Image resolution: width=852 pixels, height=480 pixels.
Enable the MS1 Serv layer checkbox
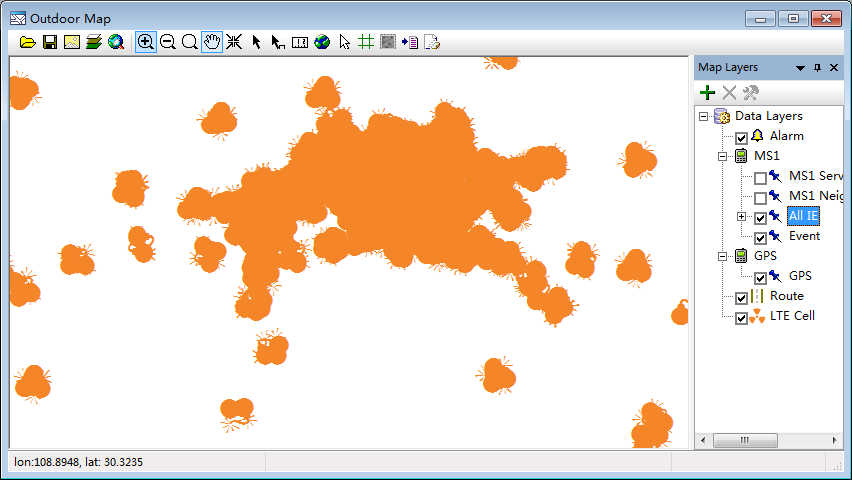click(761, 178)
